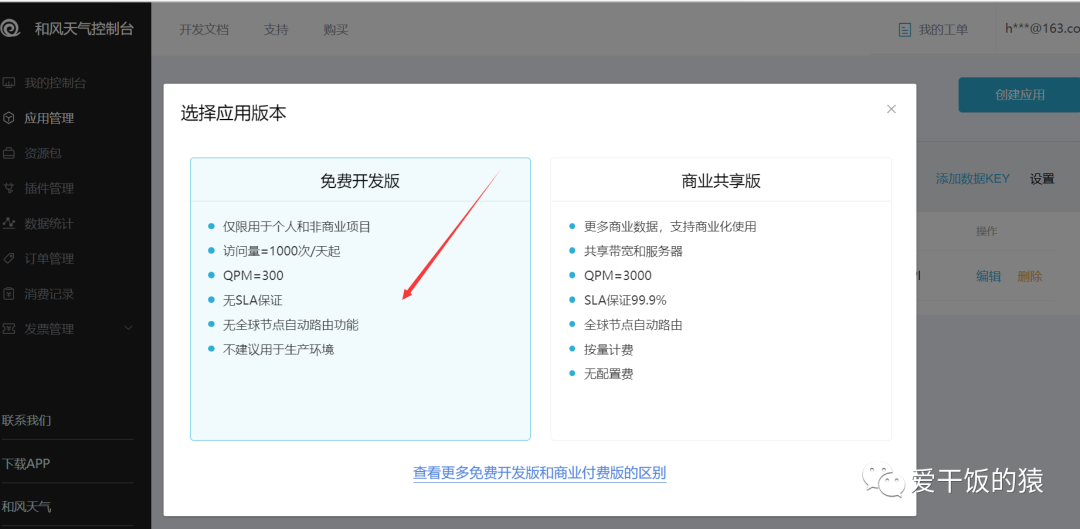Click the text 访问量=1000次/天起
Image resolution: width=1080 pixels, height=529 pixels.
tap(282, 251)
